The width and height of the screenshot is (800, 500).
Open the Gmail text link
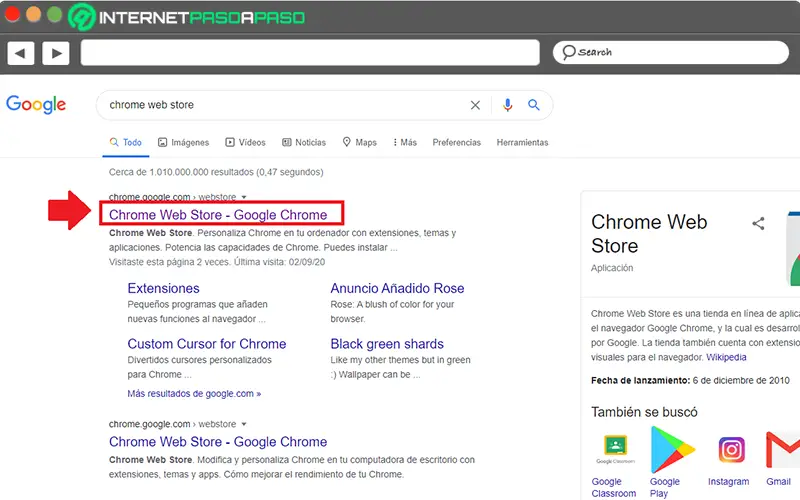778,481
